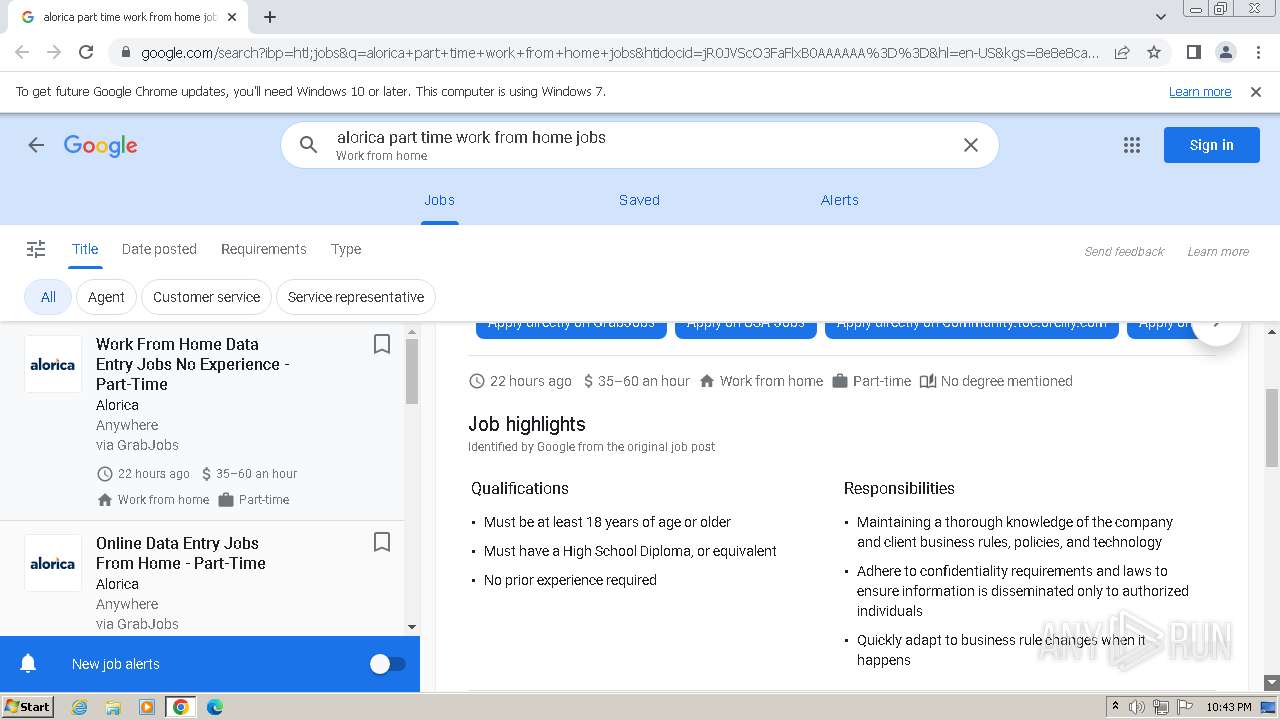Select the Requirements filter
Image resolution: width=1280 pixels, height=720 pixels.
tap(264, 249)
